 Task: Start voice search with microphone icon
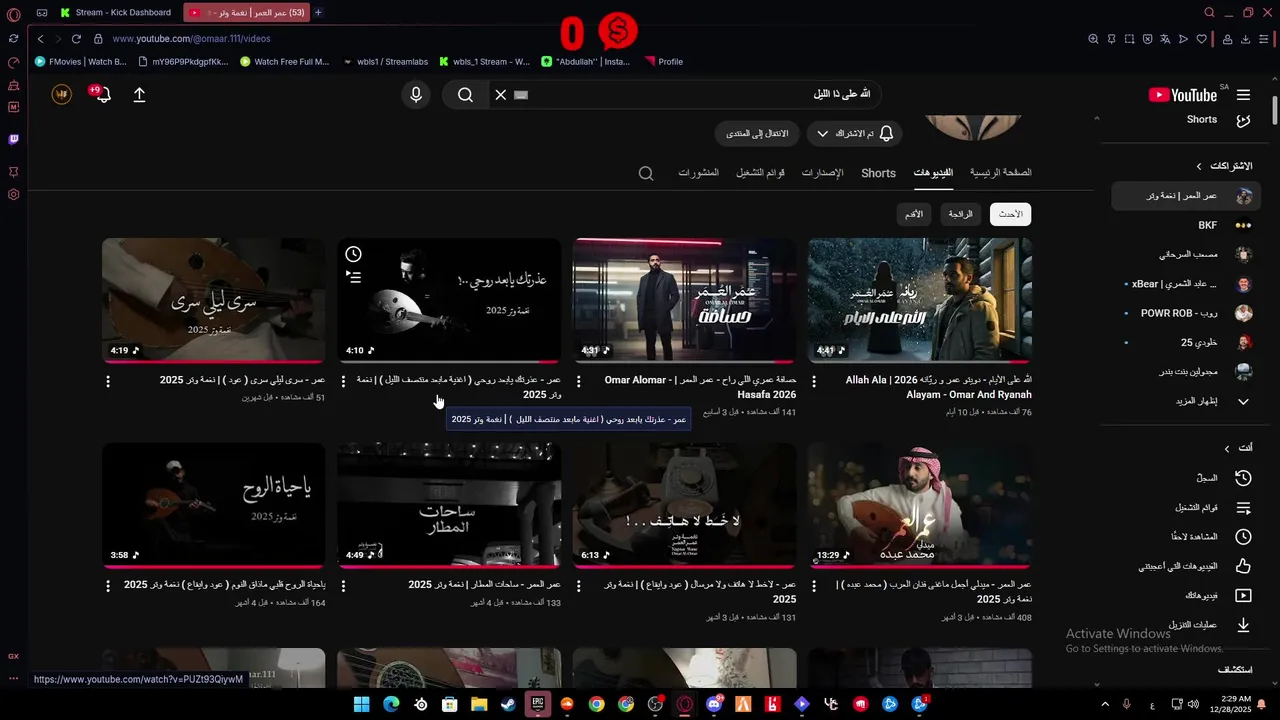pos(416,95)
